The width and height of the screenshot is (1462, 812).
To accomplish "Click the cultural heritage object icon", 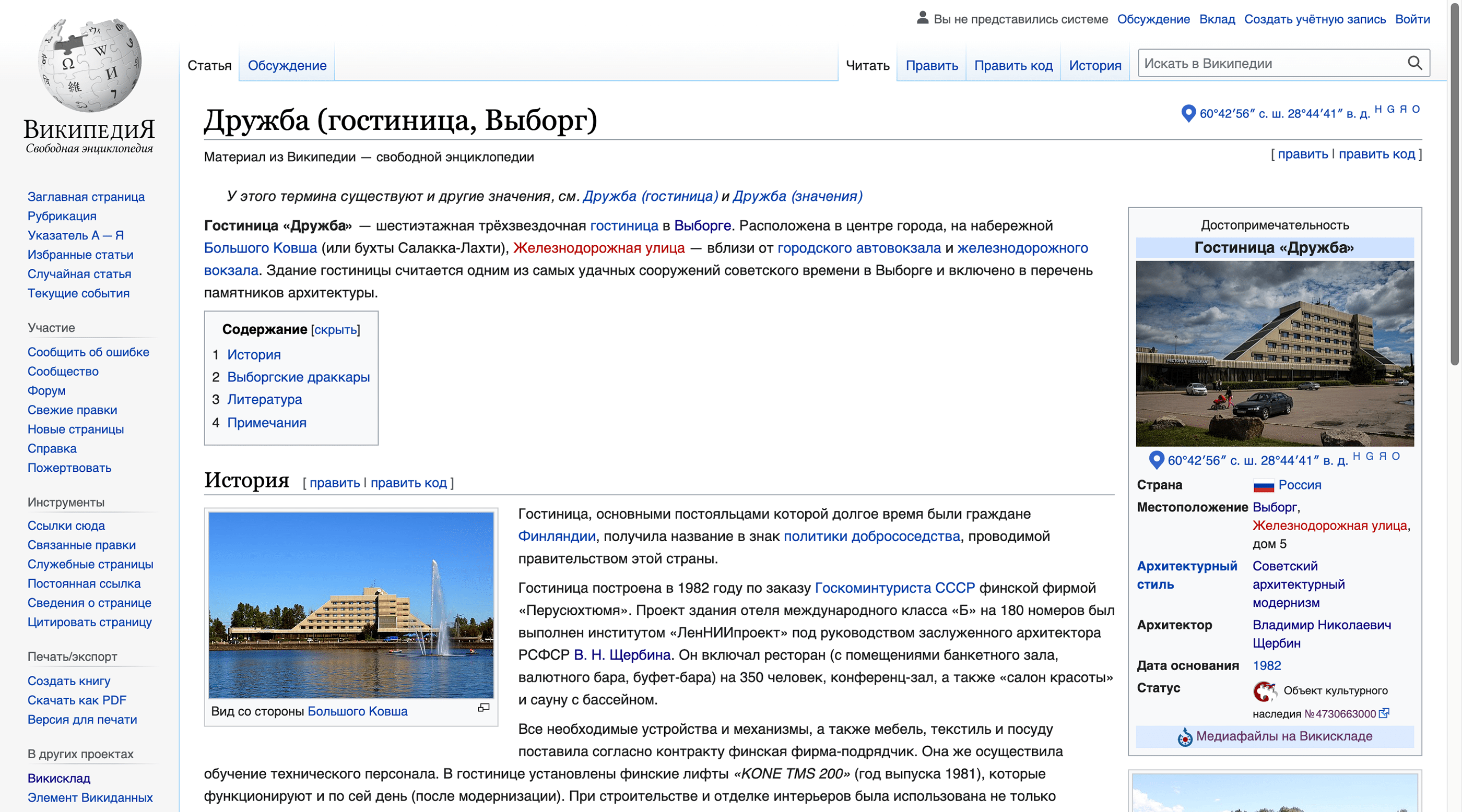I will click(x=1265, y=691).
